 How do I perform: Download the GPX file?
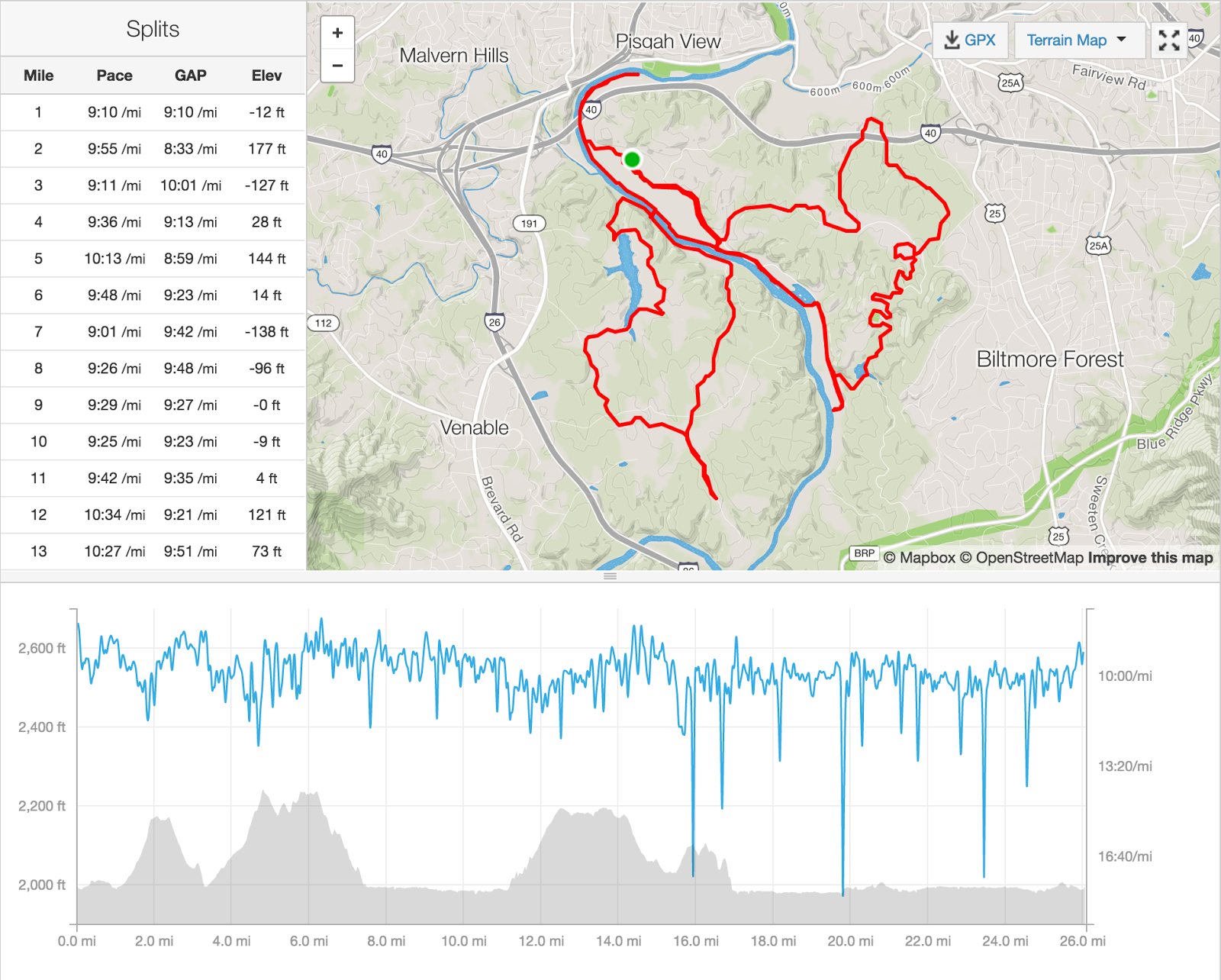click(x=970, y=40)
